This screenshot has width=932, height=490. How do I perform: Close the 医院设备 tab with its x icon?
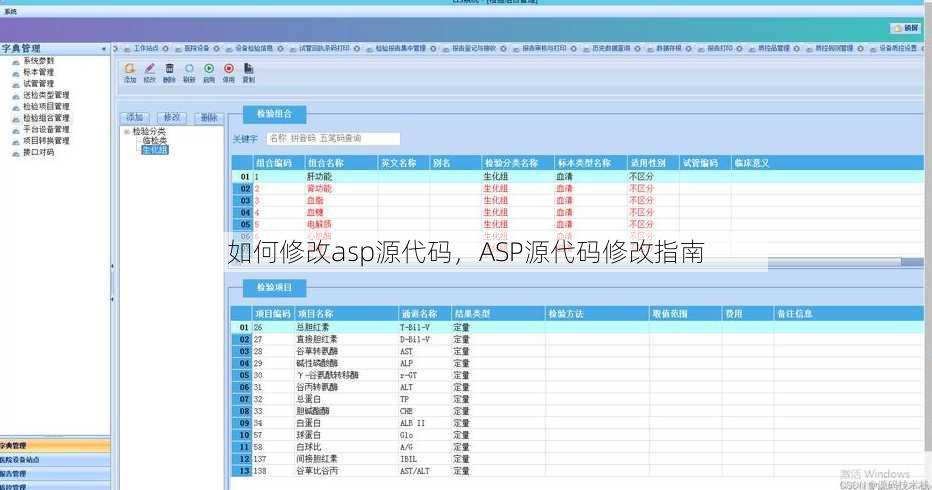coord(216,49)
